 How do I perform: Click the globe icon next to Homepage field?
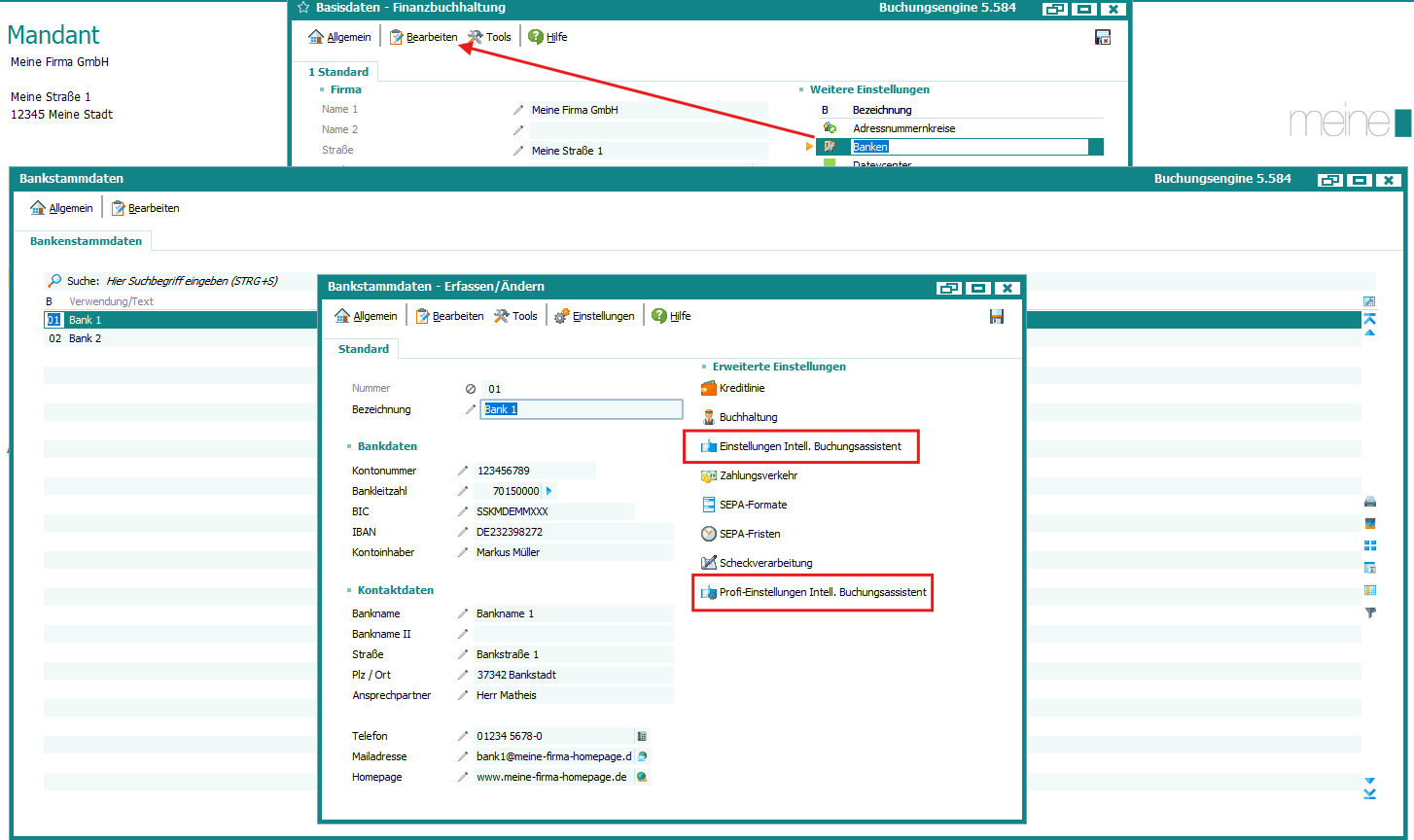(x=642, y=777)
